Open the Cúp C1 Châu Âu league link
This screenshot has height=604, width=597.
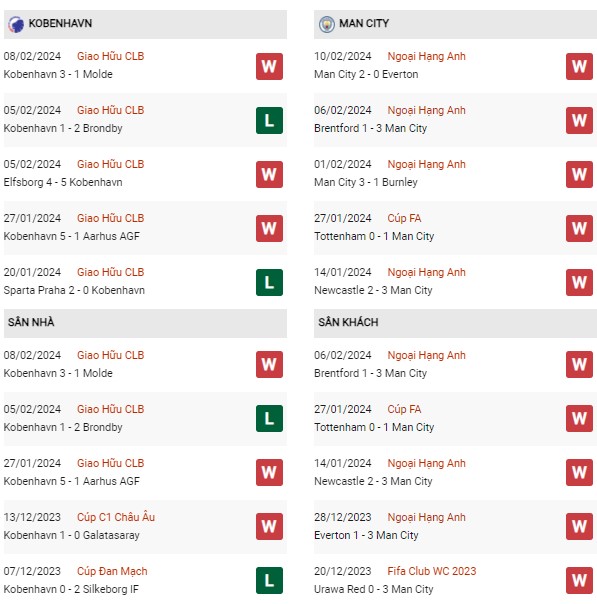click(116, 517)
